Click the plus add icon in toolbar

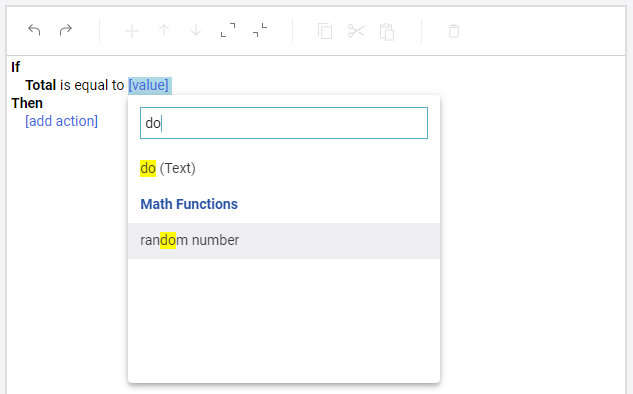(132, 31)
